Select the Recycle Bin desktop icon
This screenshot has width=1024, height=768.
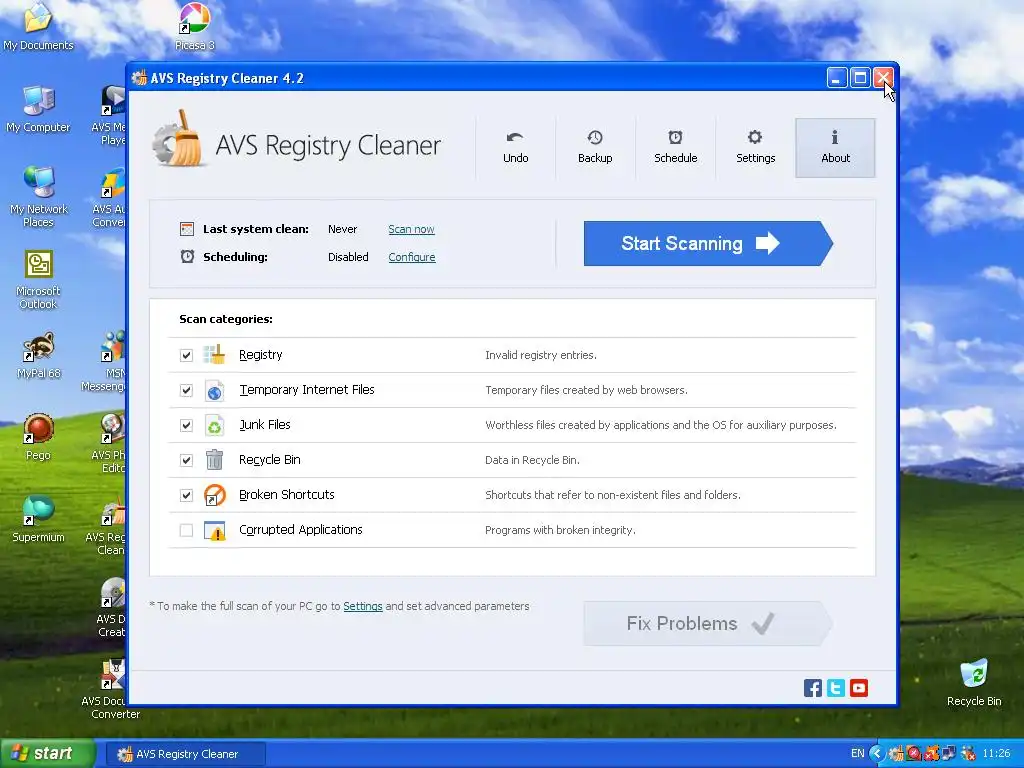pos(974,683)
